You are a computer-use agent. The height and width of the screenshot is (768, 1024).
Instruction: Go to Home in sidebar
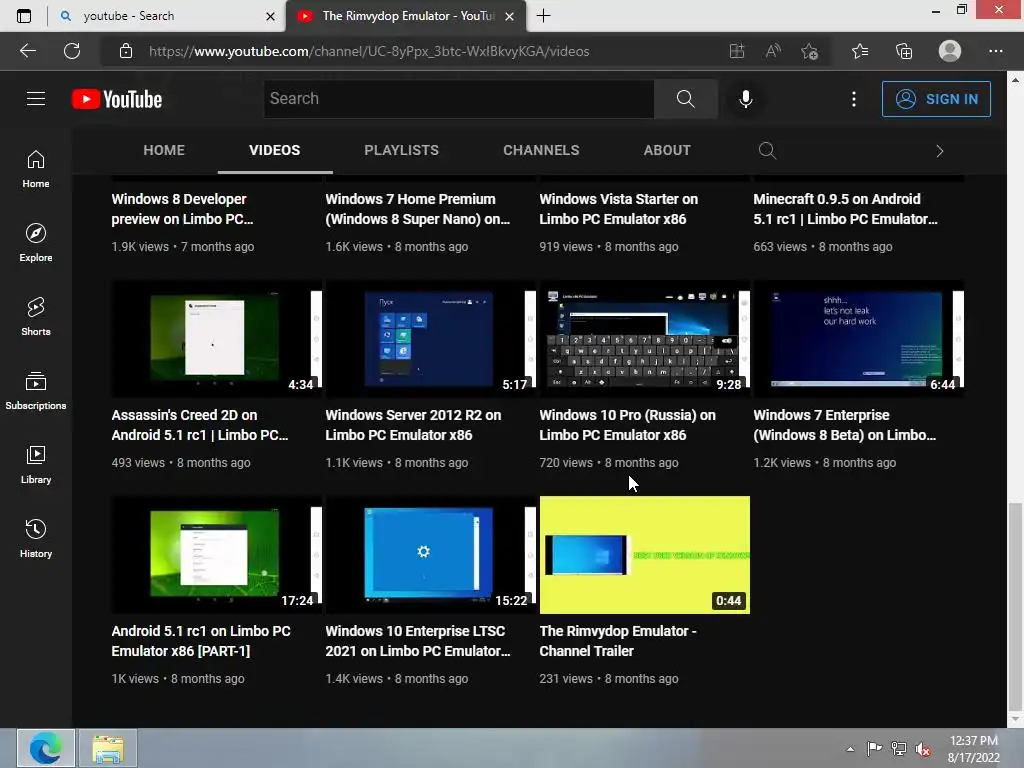click(x=36, y=169)
